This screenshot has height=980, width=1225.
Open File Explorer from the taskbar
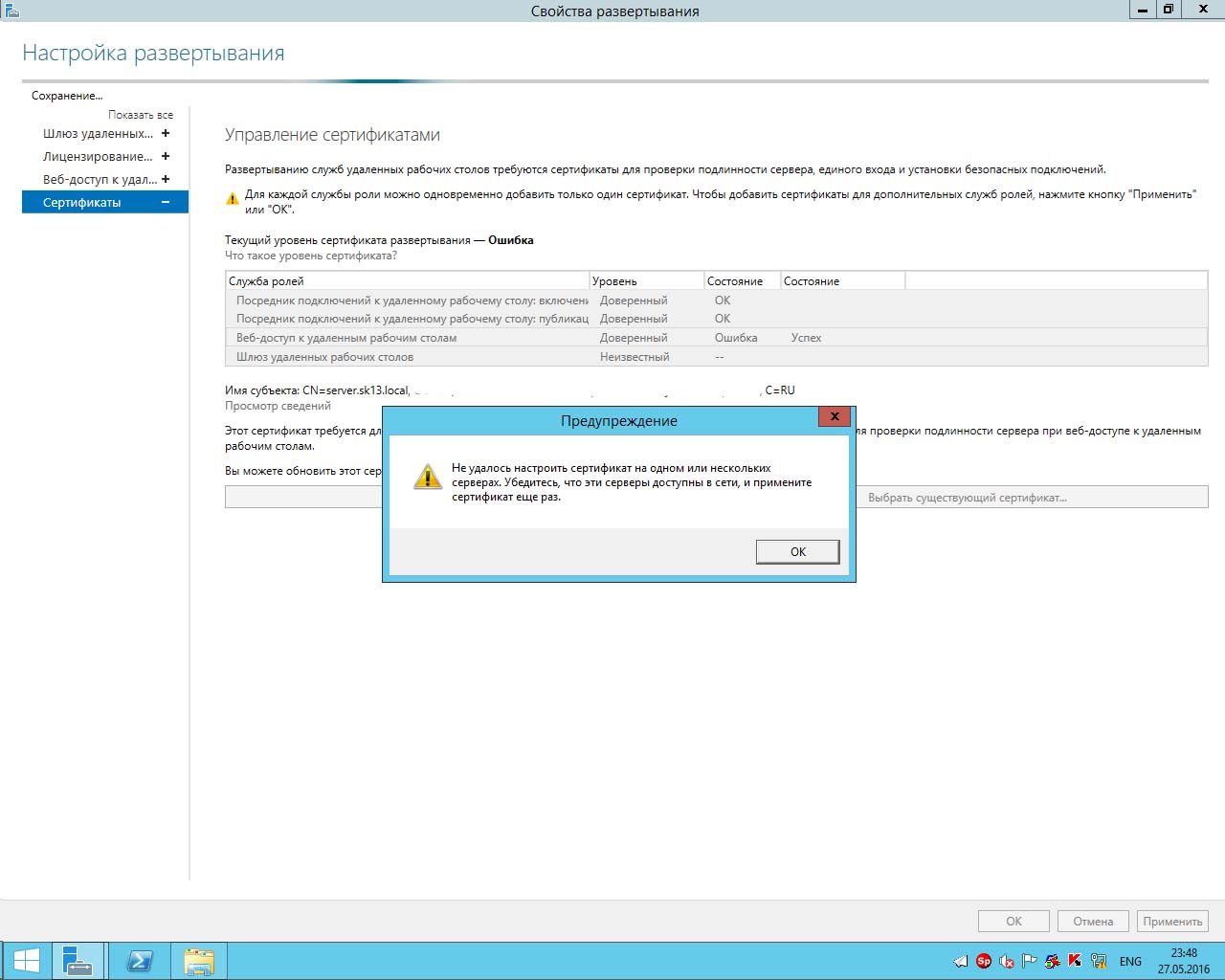tap(199, 961)
